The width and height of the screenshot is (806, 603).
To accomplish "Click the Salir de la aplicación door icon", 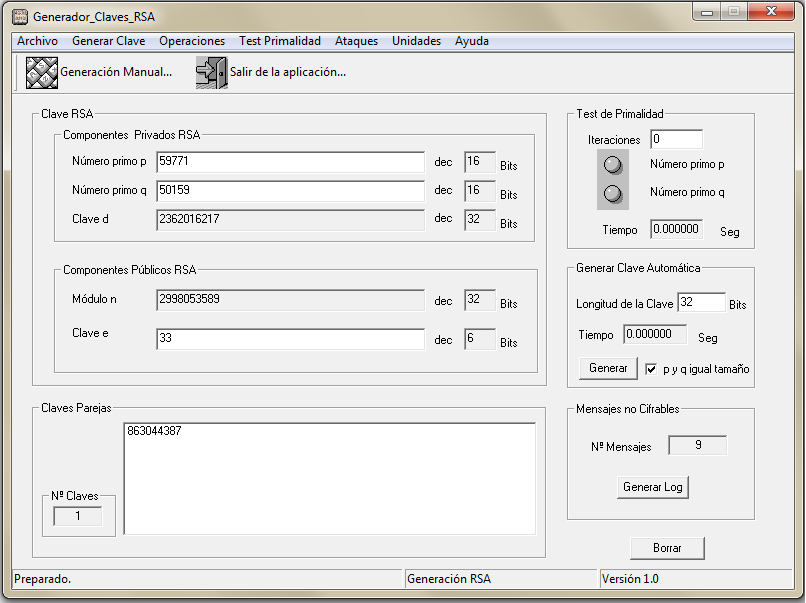I will click(211, 73).
